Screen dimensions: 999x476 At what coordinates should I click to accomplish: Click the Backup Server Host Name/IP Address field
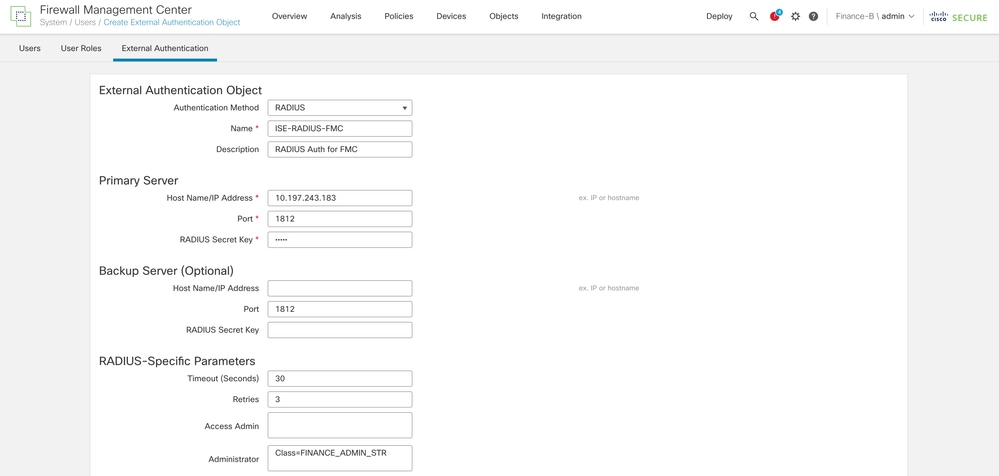tap(340, 289)
